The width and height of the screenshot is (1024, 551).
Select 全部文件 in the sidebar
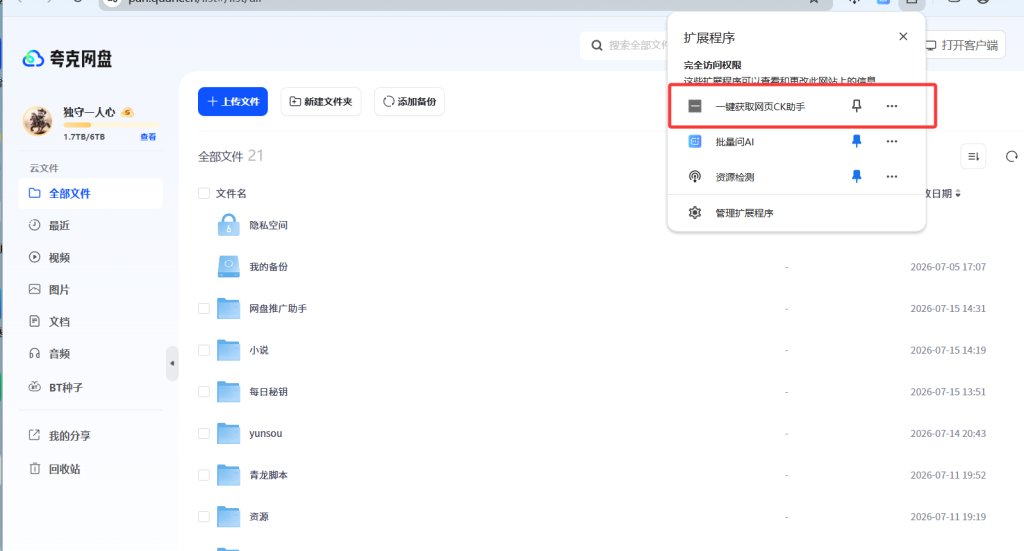(x=91, y=193)
